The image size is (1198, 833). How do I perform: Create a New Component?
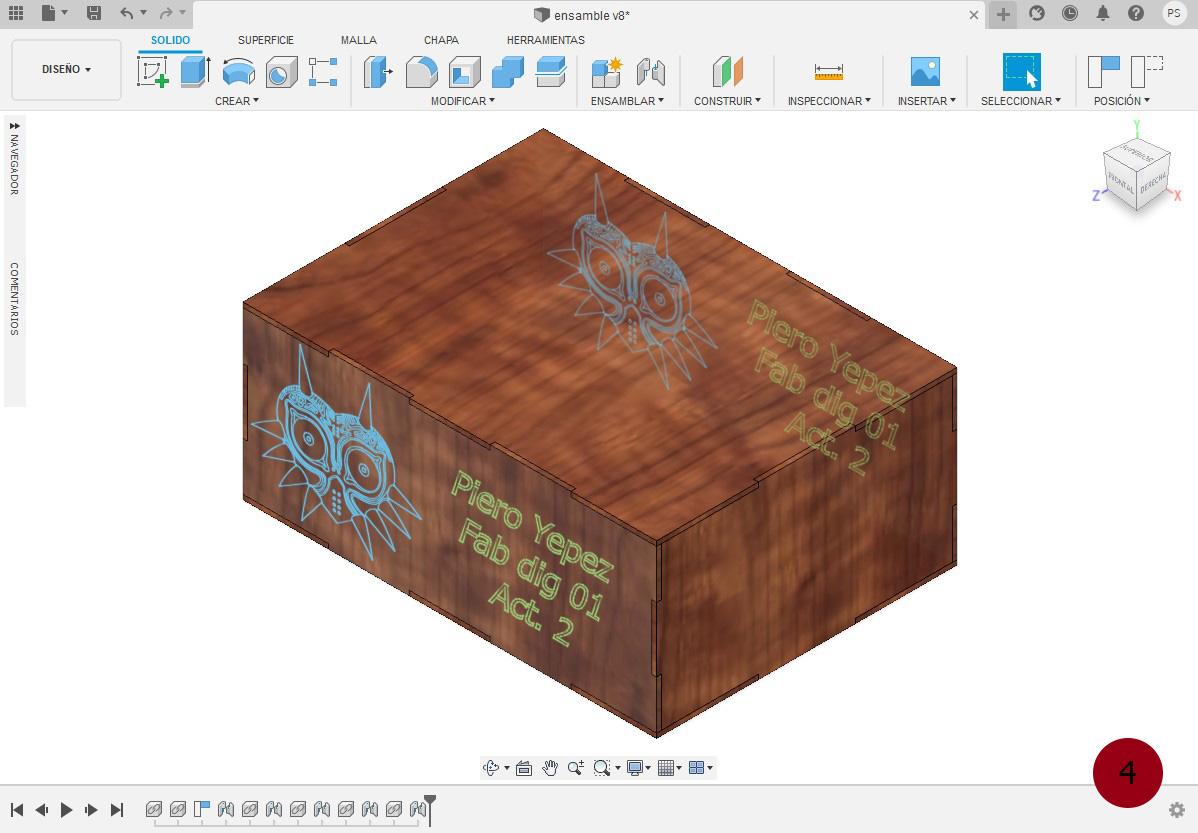click(x=607, y=72)
